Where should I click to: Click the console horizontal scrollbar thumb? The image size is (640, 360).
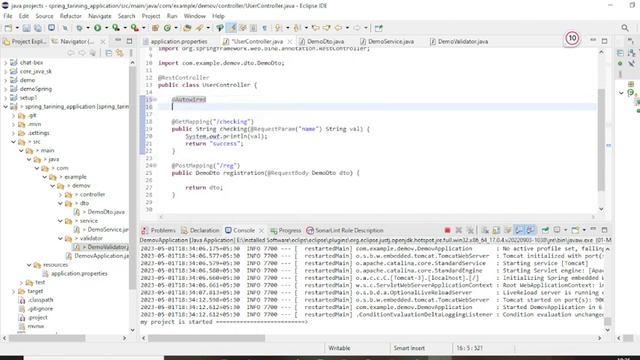(x=206, y=338)
